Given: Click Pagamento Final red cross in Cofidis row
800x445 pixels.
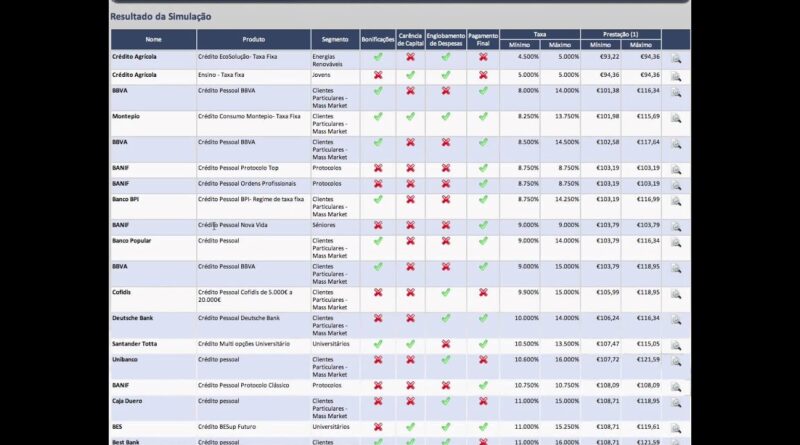Looking at the screenshot, I should coord(483,292).
